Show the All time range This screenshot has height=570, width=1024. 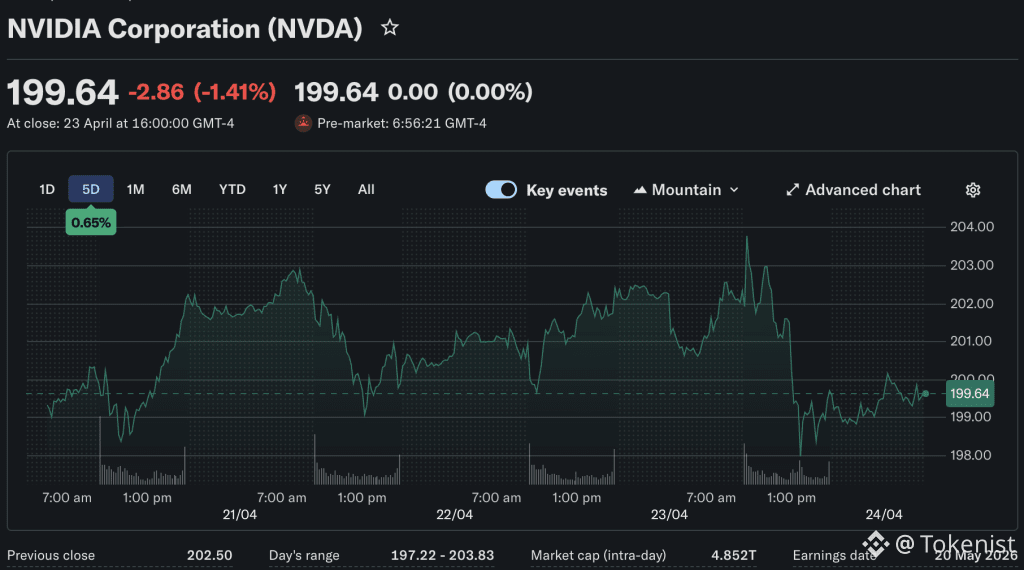[x=366, y=189]
